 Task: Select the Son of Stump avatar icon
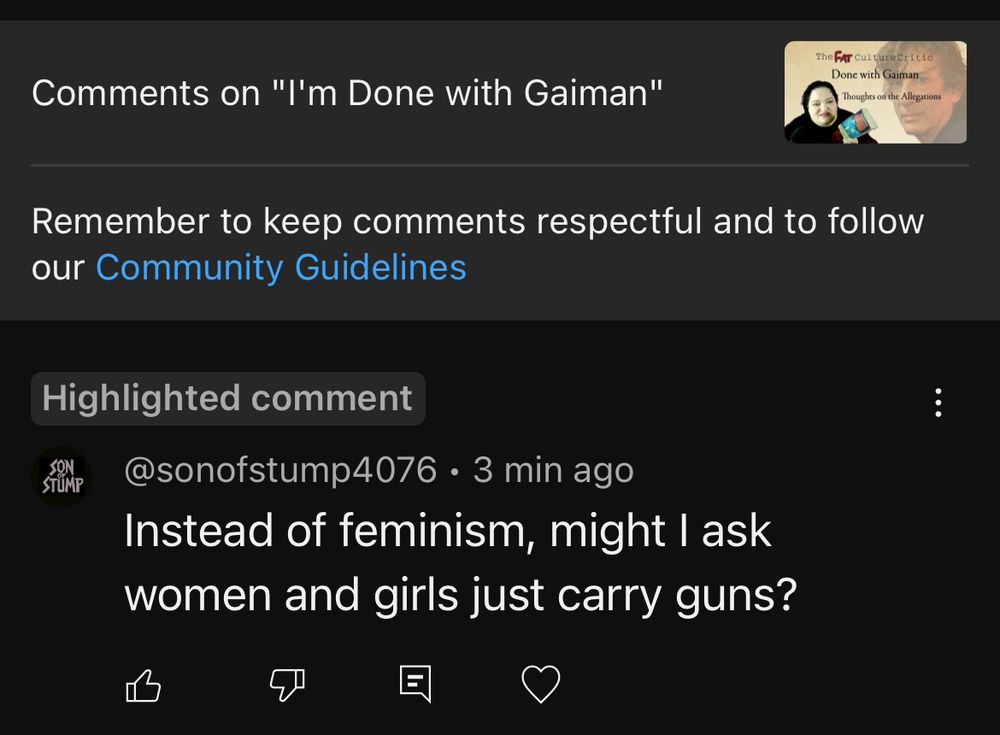(x=62, y=476)
